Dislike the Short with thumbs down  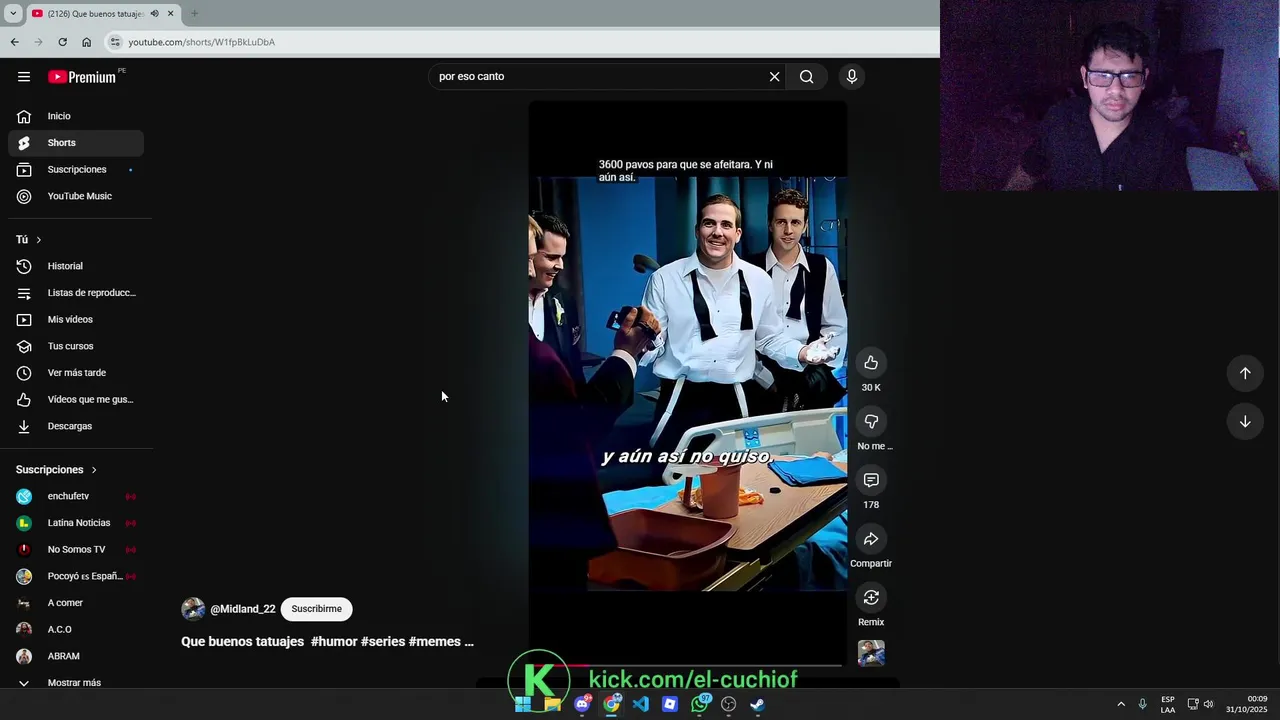coord(871,422)
